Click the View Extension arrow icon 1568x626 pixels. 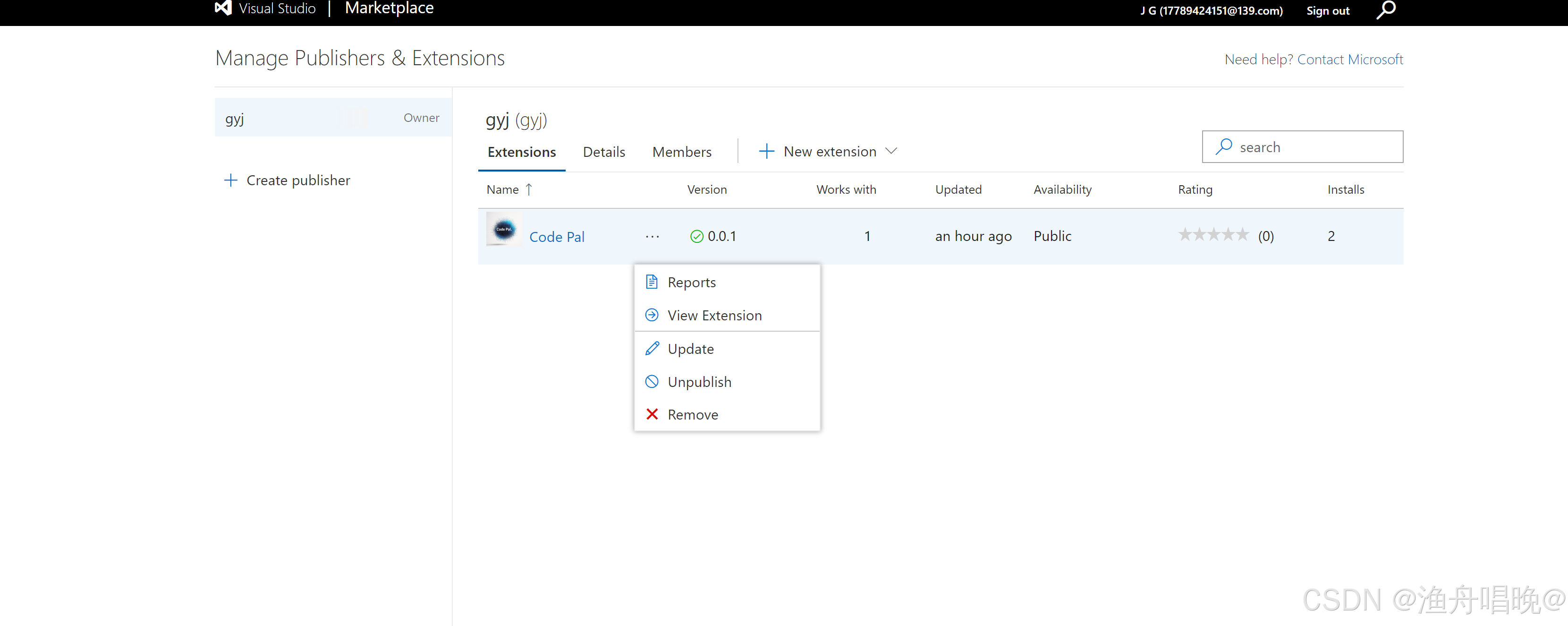[651, 315]
